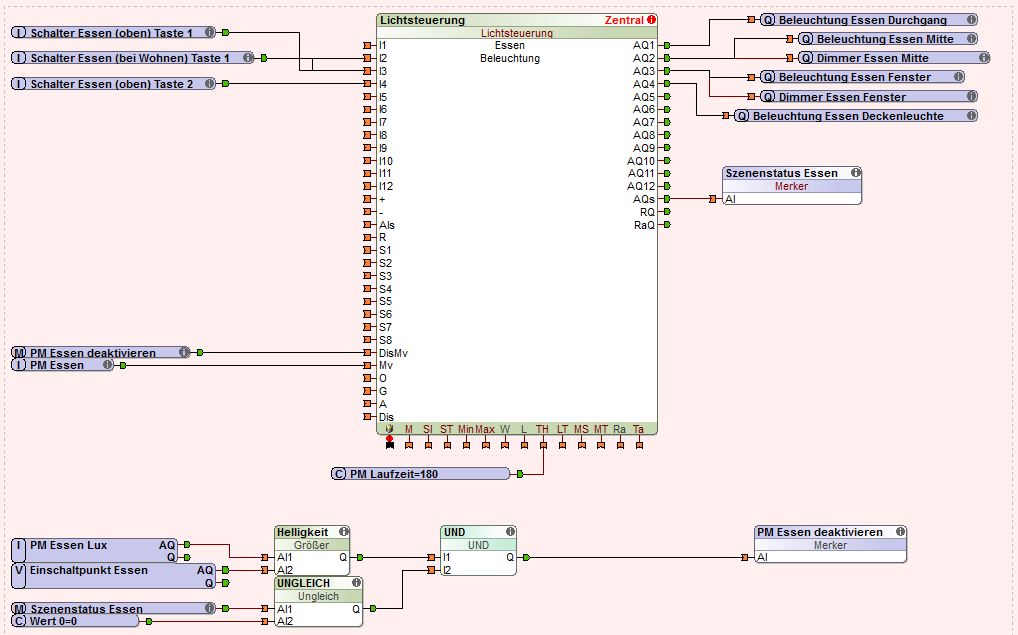Click the Ta parameter connector
The width and height of the screenshot is (1018, 635).
[x=639, y=445]
